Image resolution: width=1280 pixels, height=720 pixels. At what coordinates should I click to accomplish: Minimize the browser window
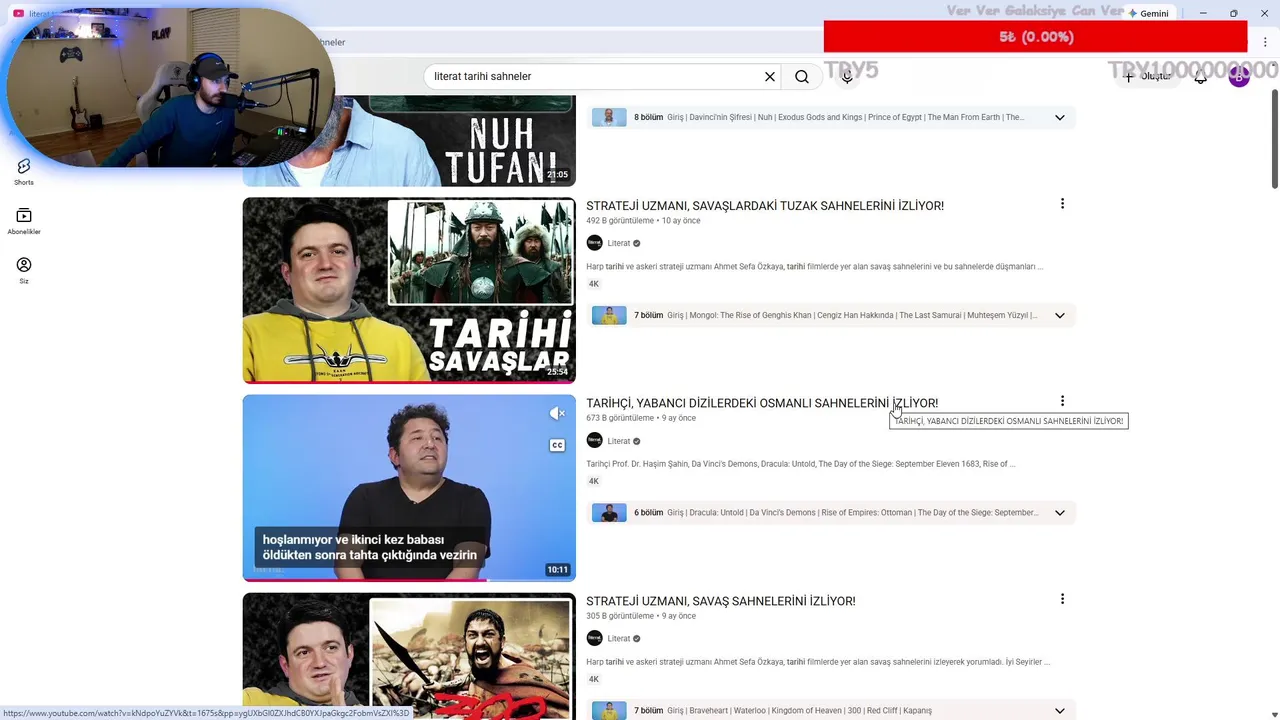1203,13
